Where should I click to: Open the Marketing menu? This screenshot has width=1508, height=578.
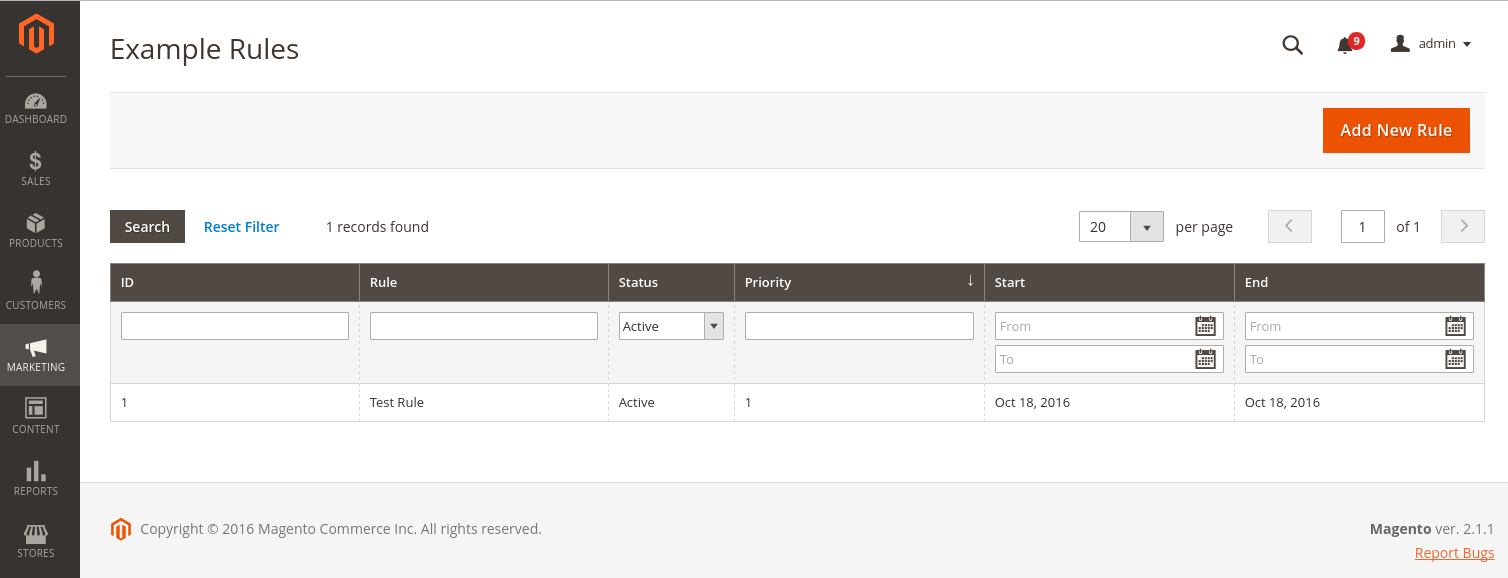(36, 355)
